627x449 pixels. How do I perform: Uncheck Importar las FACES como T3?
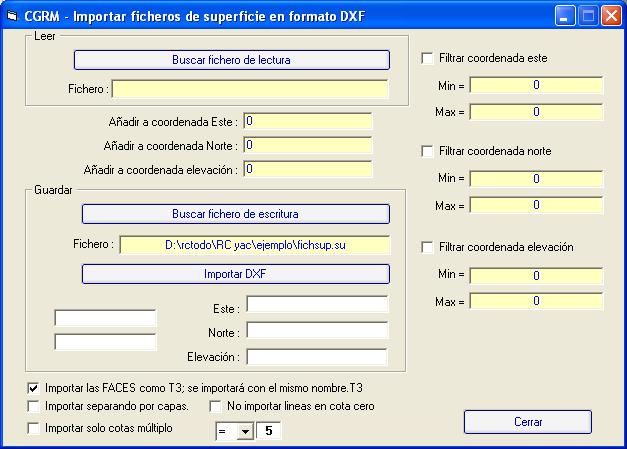(34, 388)
